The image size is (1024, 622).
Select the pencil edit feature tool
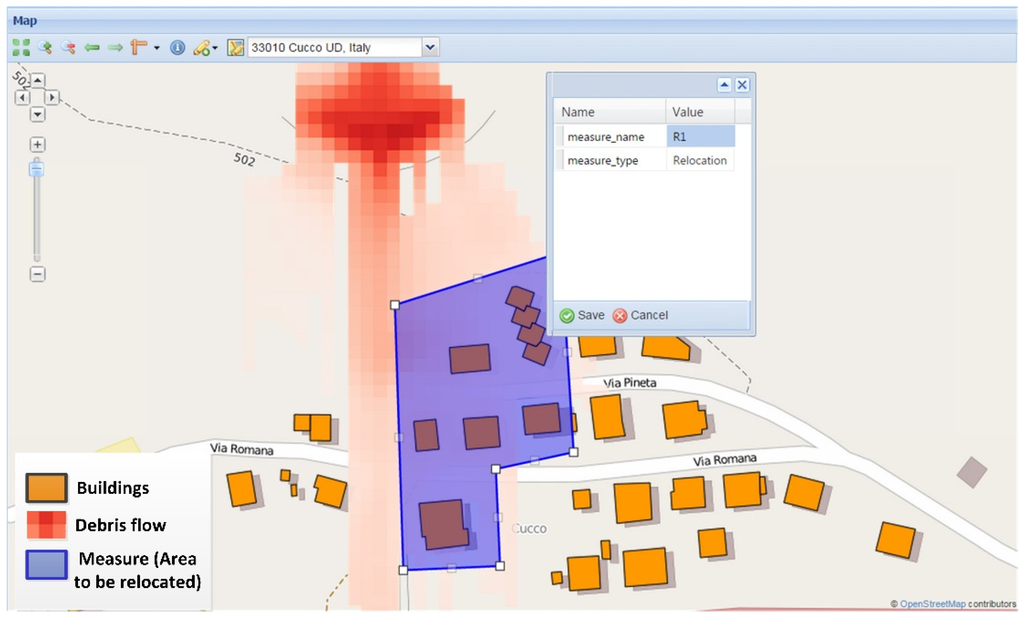coord(201,47)
